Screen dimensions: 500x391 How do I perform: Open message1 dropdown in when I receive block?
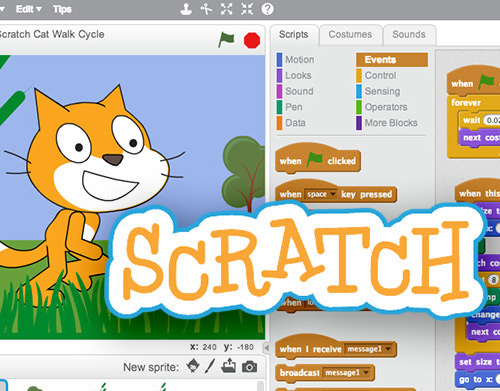pos(369,349)
